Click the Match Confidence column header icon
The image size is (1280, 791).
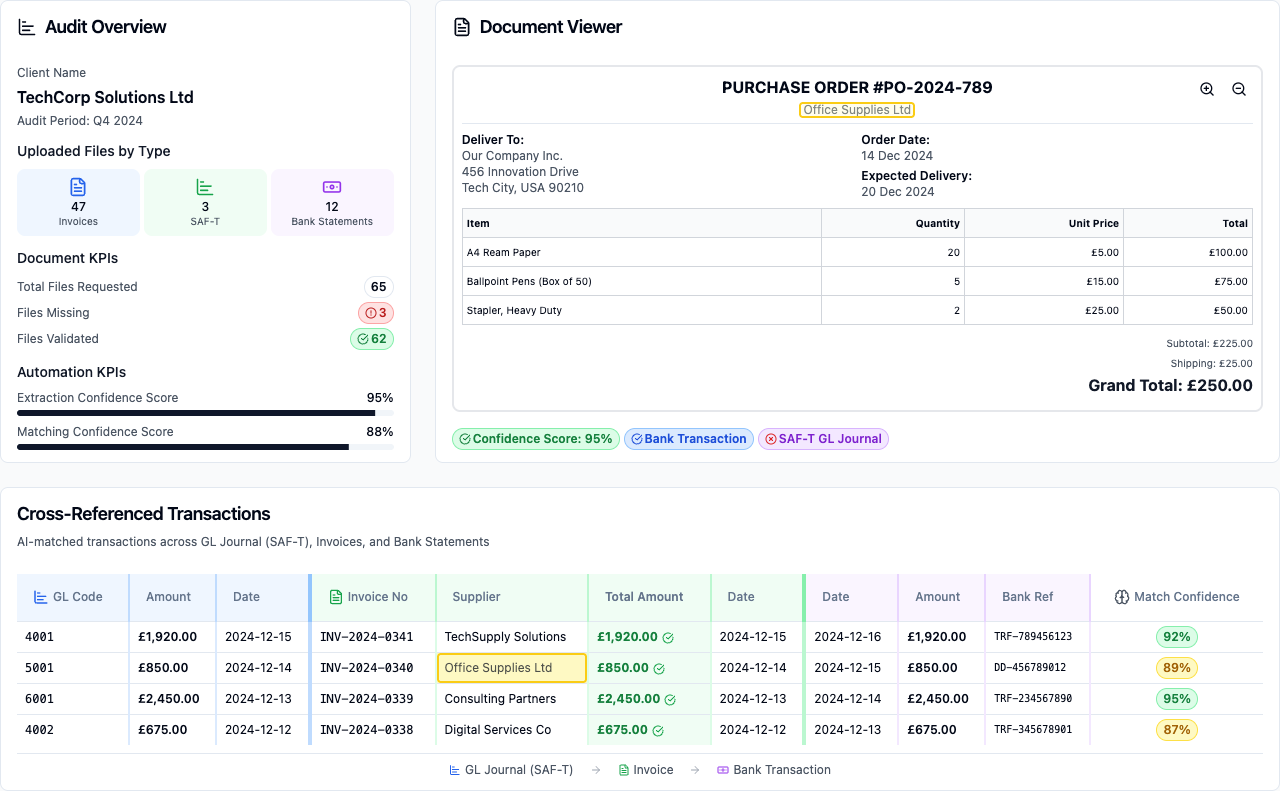tap(1120, 596)
